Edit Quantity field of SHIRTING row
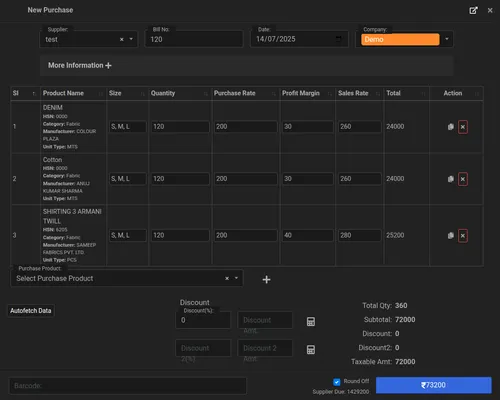Image resolution: width=500 pixels, height=400 pixels. tap(180, 236)
